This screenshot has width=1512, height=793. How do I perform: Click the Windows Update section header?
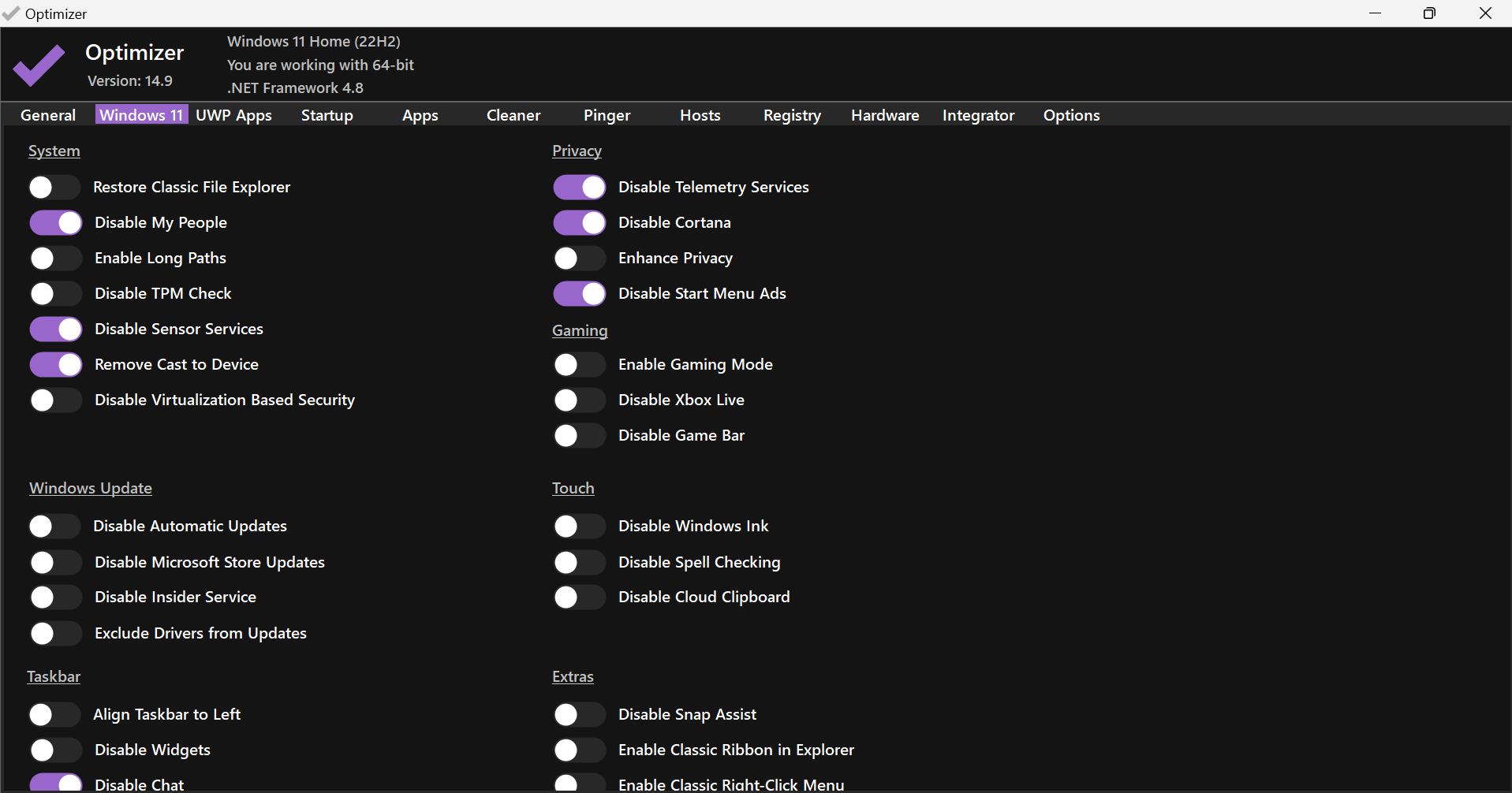90,488
